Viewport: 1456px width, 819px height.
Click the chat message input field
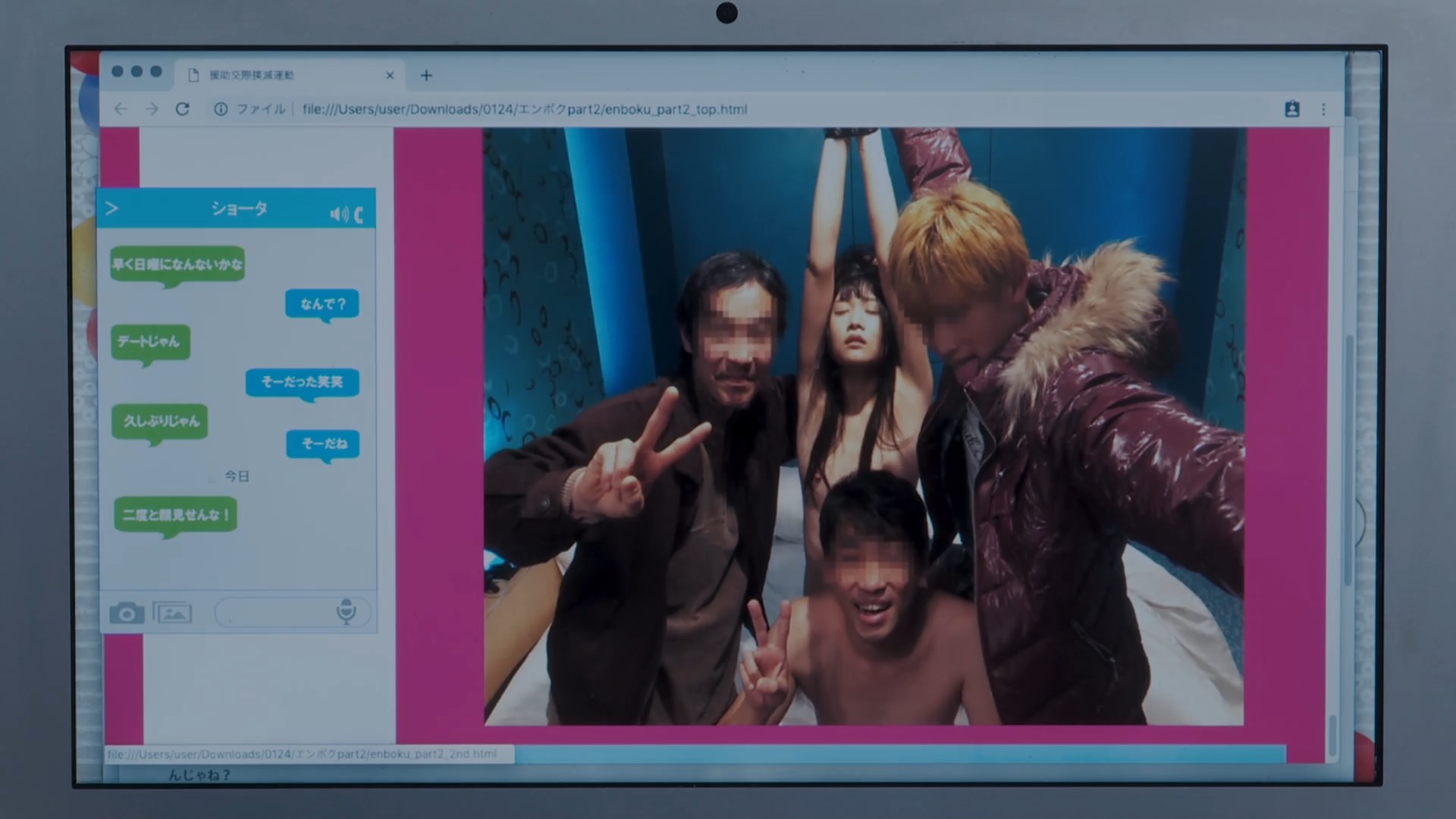click(277, 612)
